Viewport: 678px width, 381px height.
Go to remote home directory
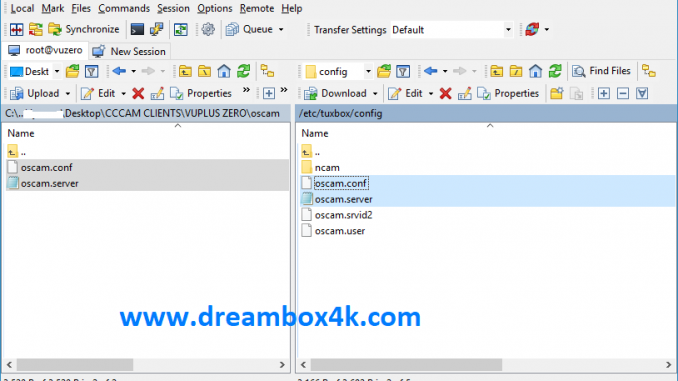[x=535, y=71]
